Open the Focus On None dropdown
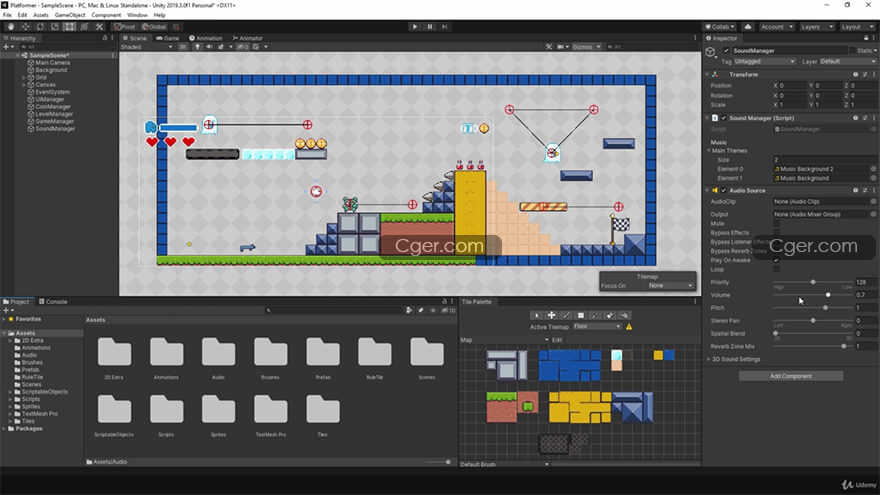The width and height of the screenshot is (880, 495). coord(670,286)
